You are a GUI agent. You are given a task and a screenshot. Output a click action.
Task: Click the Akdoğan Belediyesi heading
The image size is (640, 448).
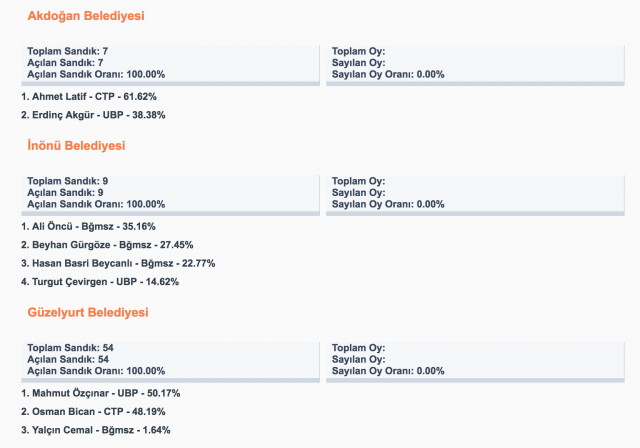85,16
